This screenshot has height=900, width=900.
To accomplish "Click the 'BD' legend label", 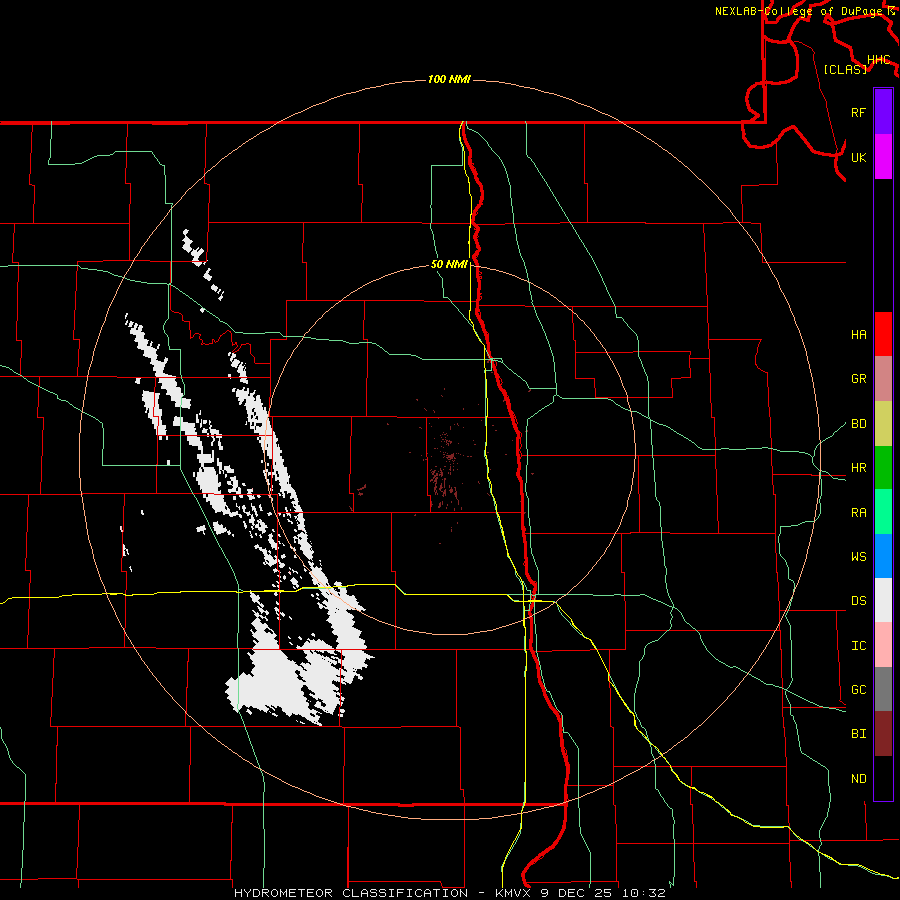I will point(858,424).
